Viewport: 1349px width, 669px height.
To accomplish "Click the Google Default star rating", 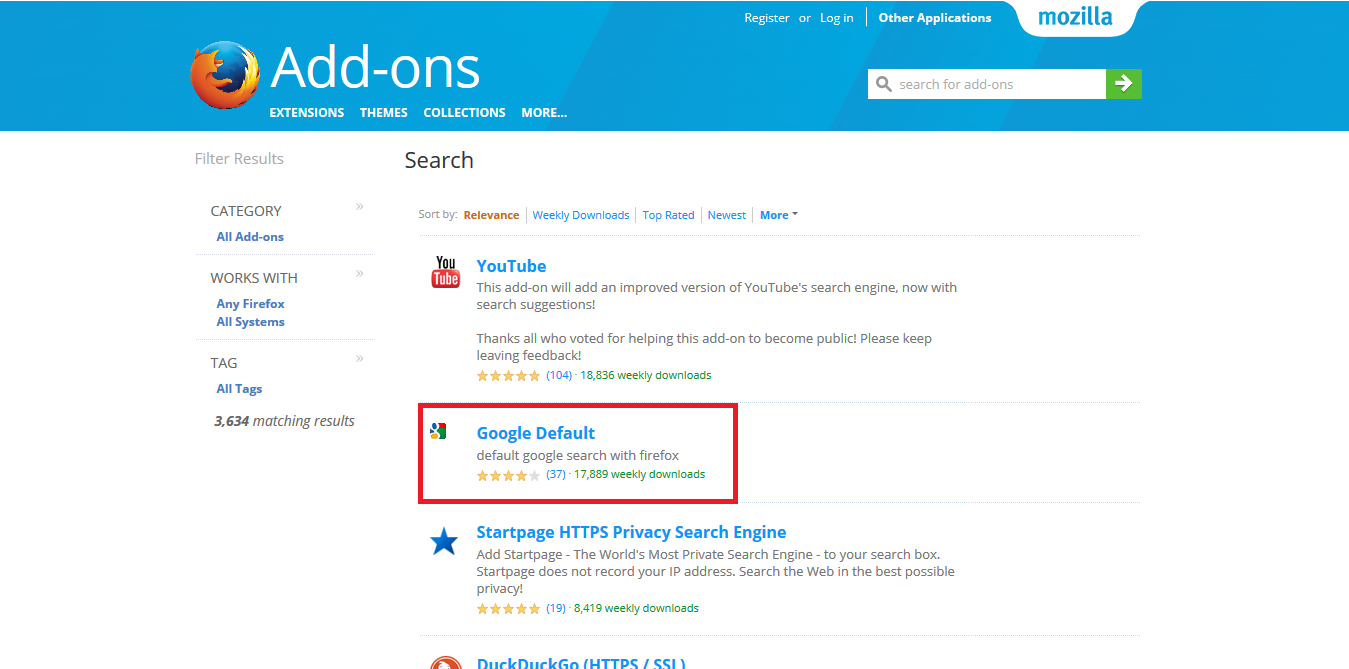I will (508, 475).
